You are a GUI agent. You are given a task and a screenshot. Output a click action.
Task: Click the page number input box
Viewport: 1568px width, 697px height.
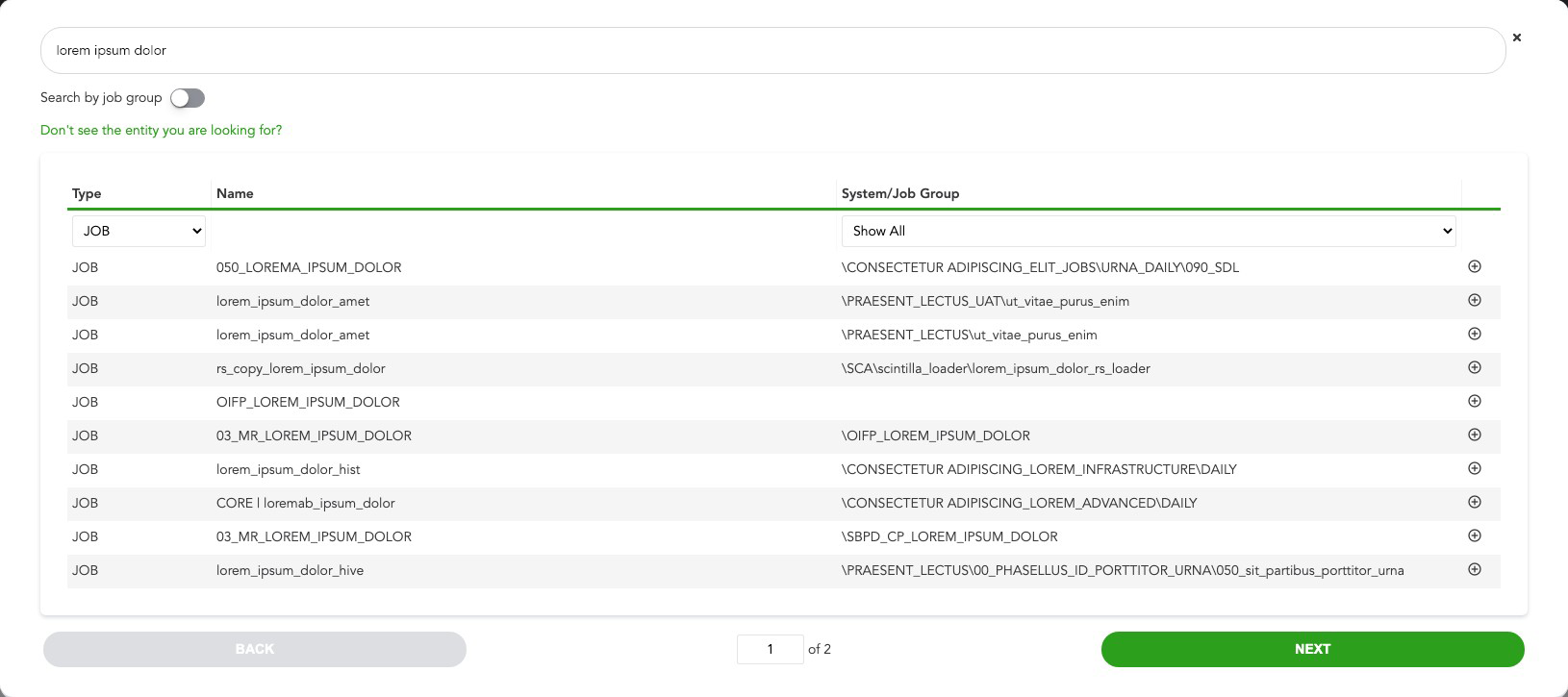[x=770, y=649]
